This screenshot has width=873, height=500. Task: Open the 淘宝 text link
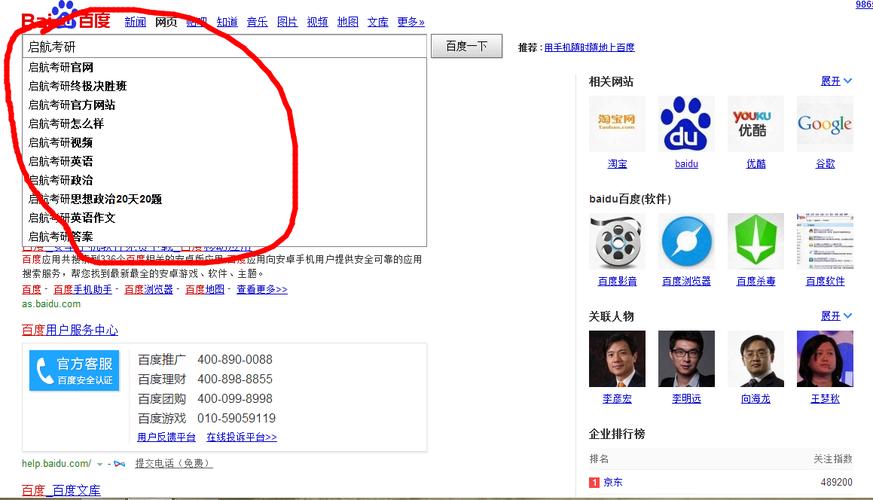617,164
